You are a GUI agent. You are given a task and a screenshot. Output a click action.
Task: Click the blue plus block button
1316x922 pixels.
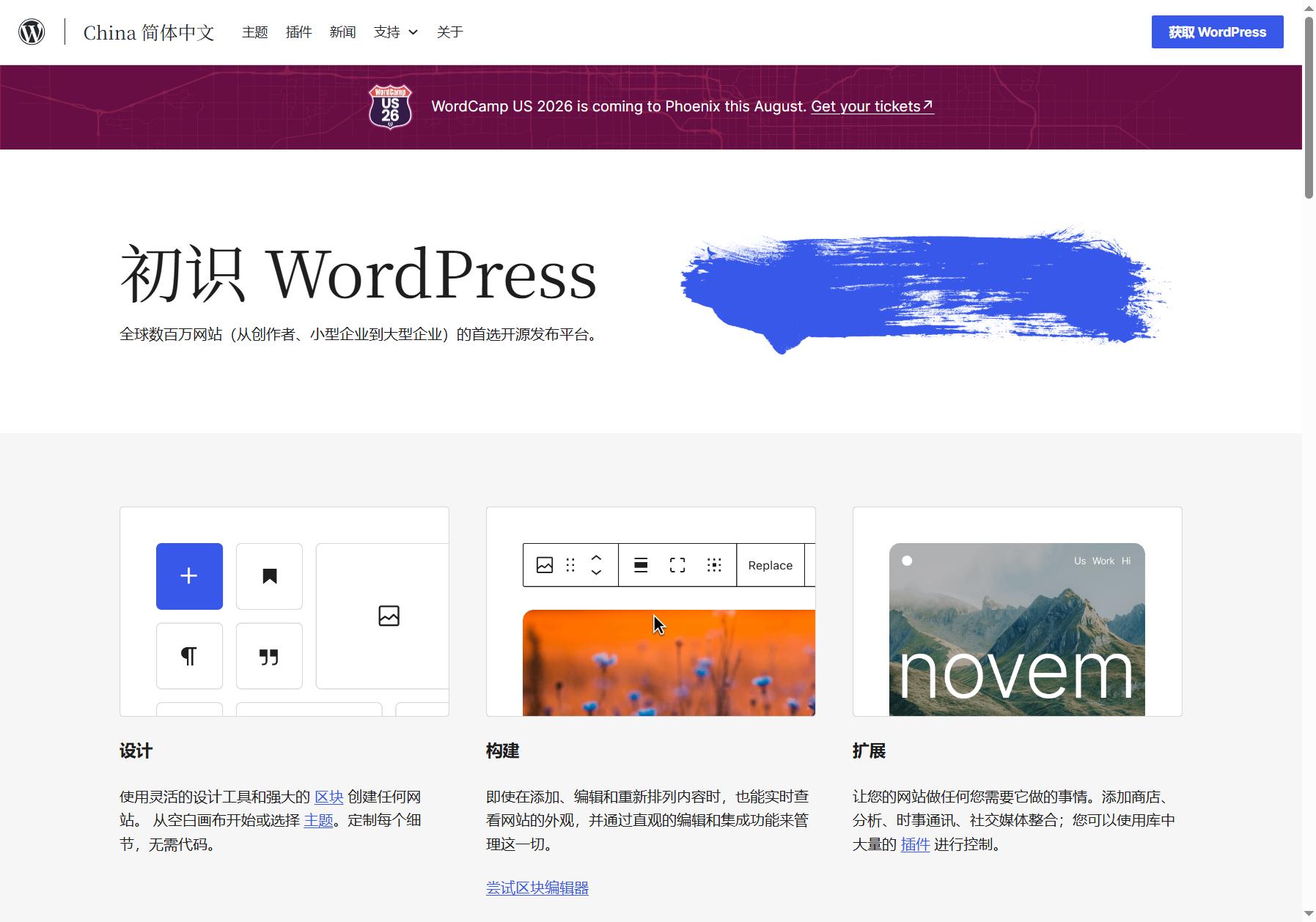(x=189, y=576)
